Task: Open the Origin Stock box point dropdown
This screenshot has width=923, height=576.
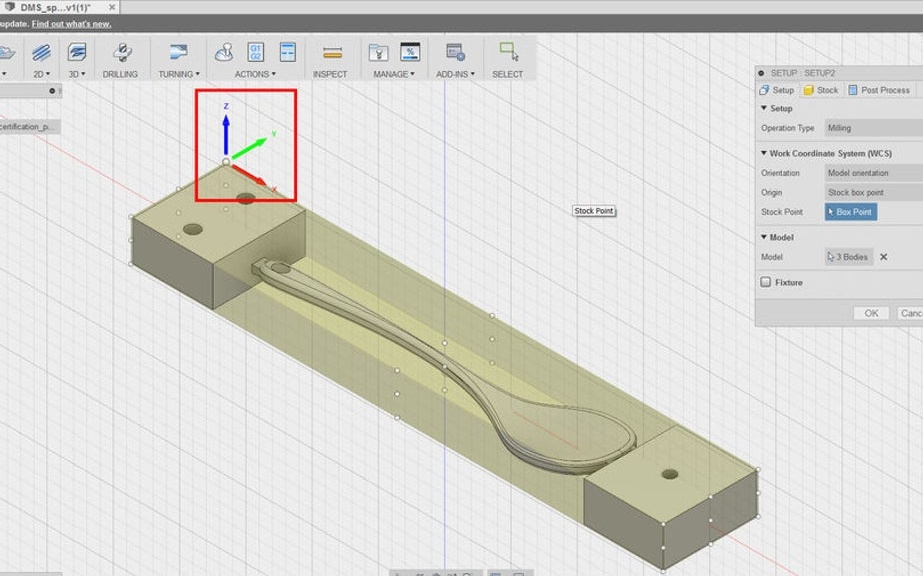Action: pos(872,192)
